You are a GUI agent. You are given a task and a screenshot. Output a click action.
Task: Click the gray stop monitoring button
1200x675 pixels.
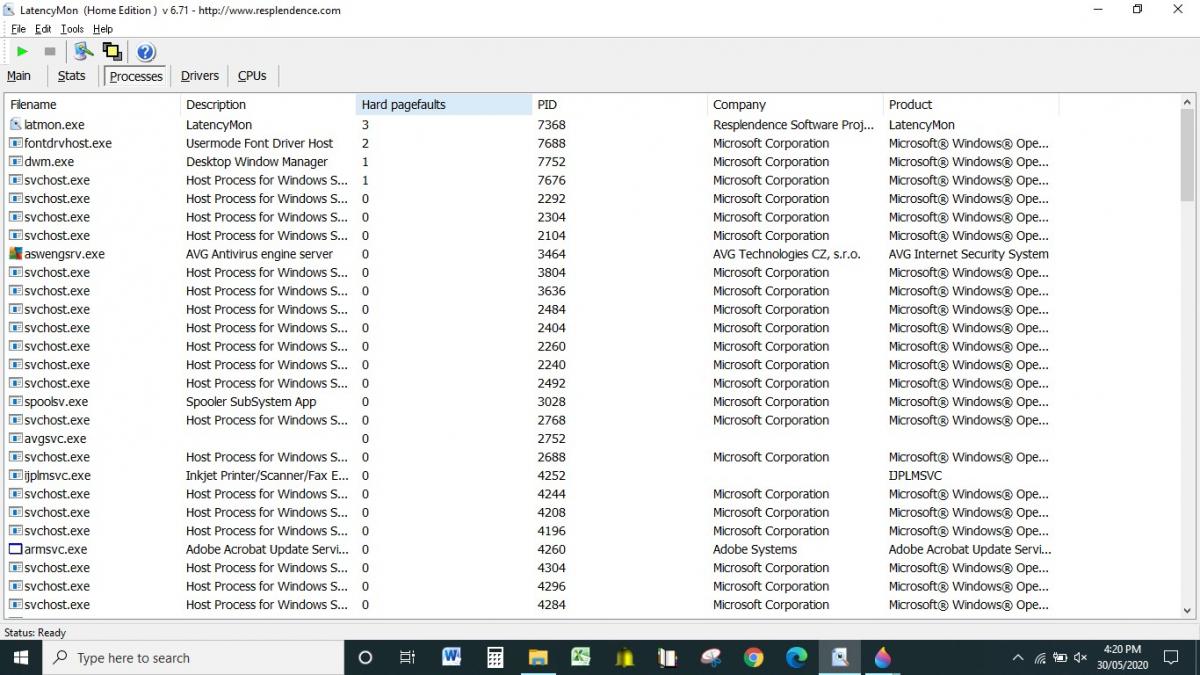click(50, 51)
